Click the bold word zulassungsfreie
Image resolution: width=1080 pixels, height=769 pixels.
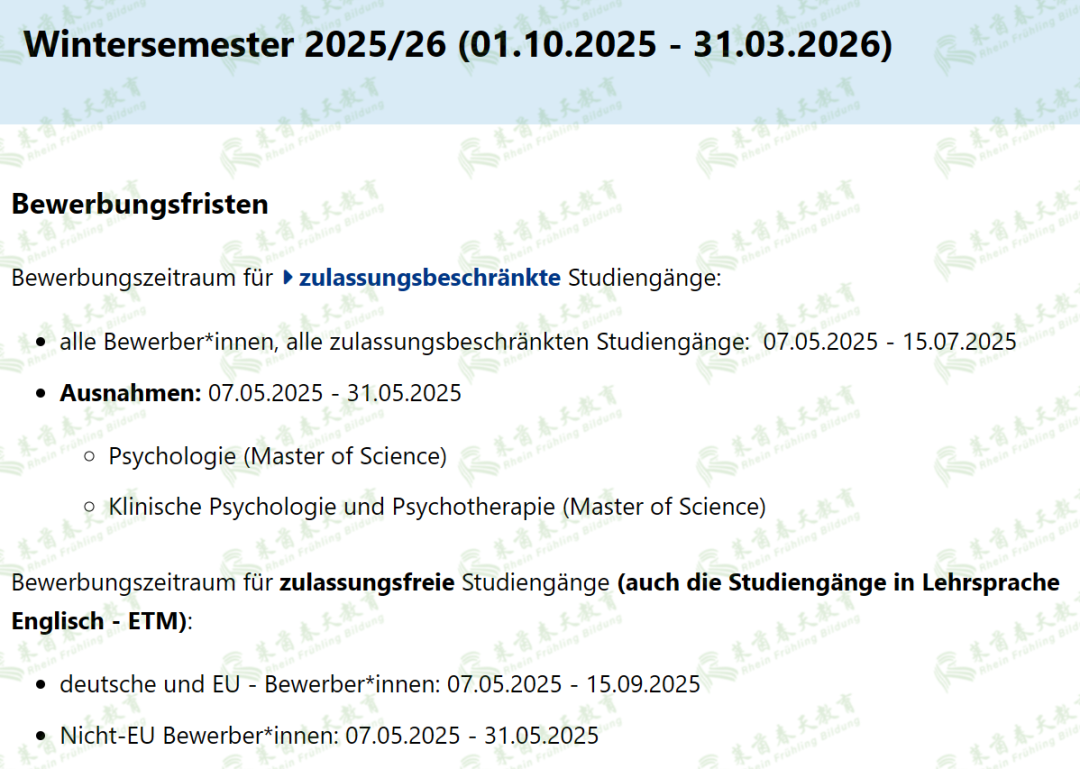[366, 582]
